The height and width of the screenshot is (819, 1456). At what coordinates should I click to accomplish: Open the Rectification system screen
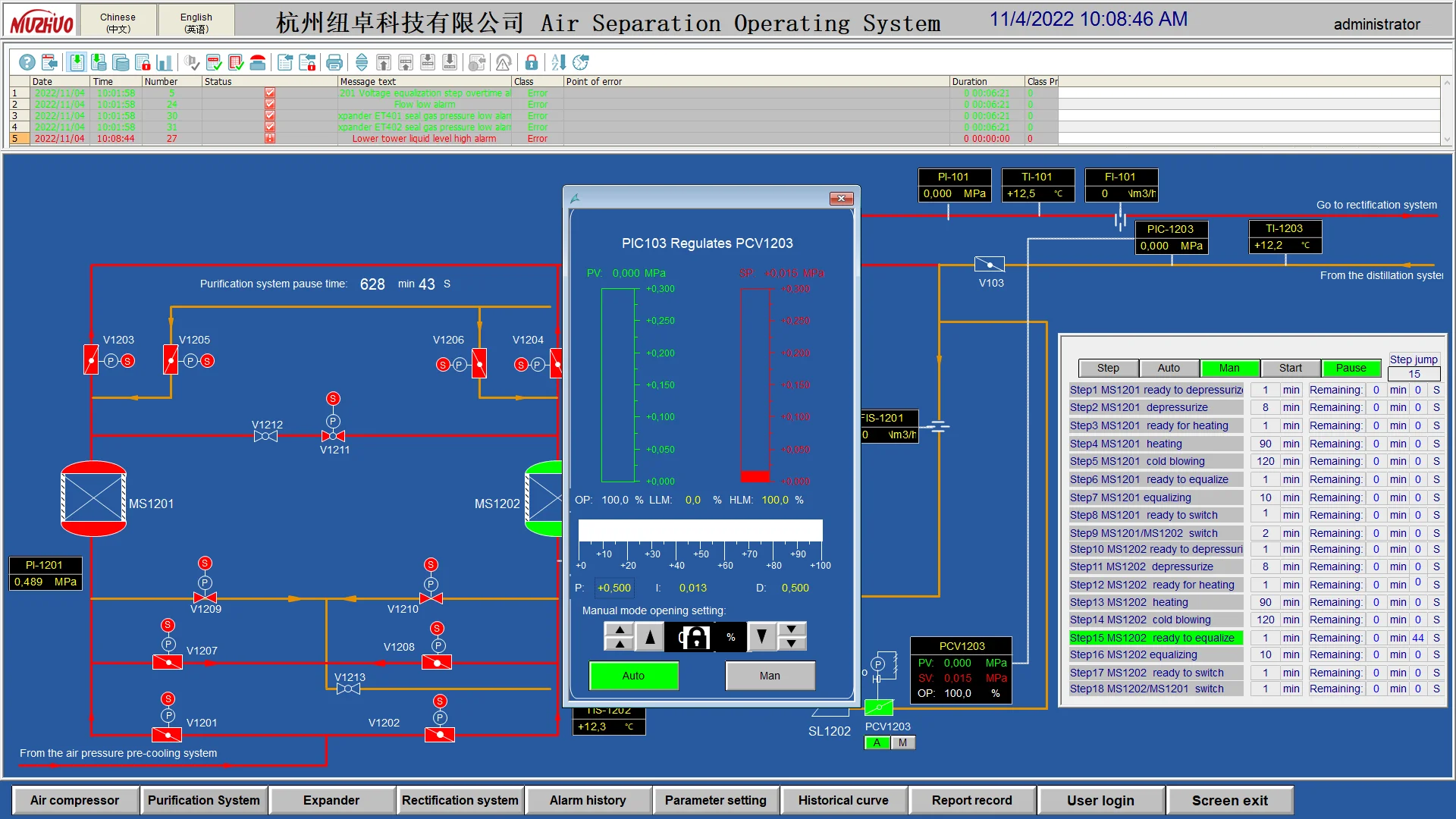coord(460,800)
